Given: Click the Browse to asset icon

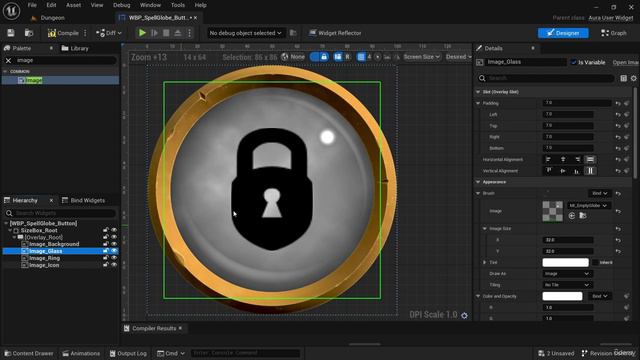Looking at the screenshot, I should (x=29, y=33).
